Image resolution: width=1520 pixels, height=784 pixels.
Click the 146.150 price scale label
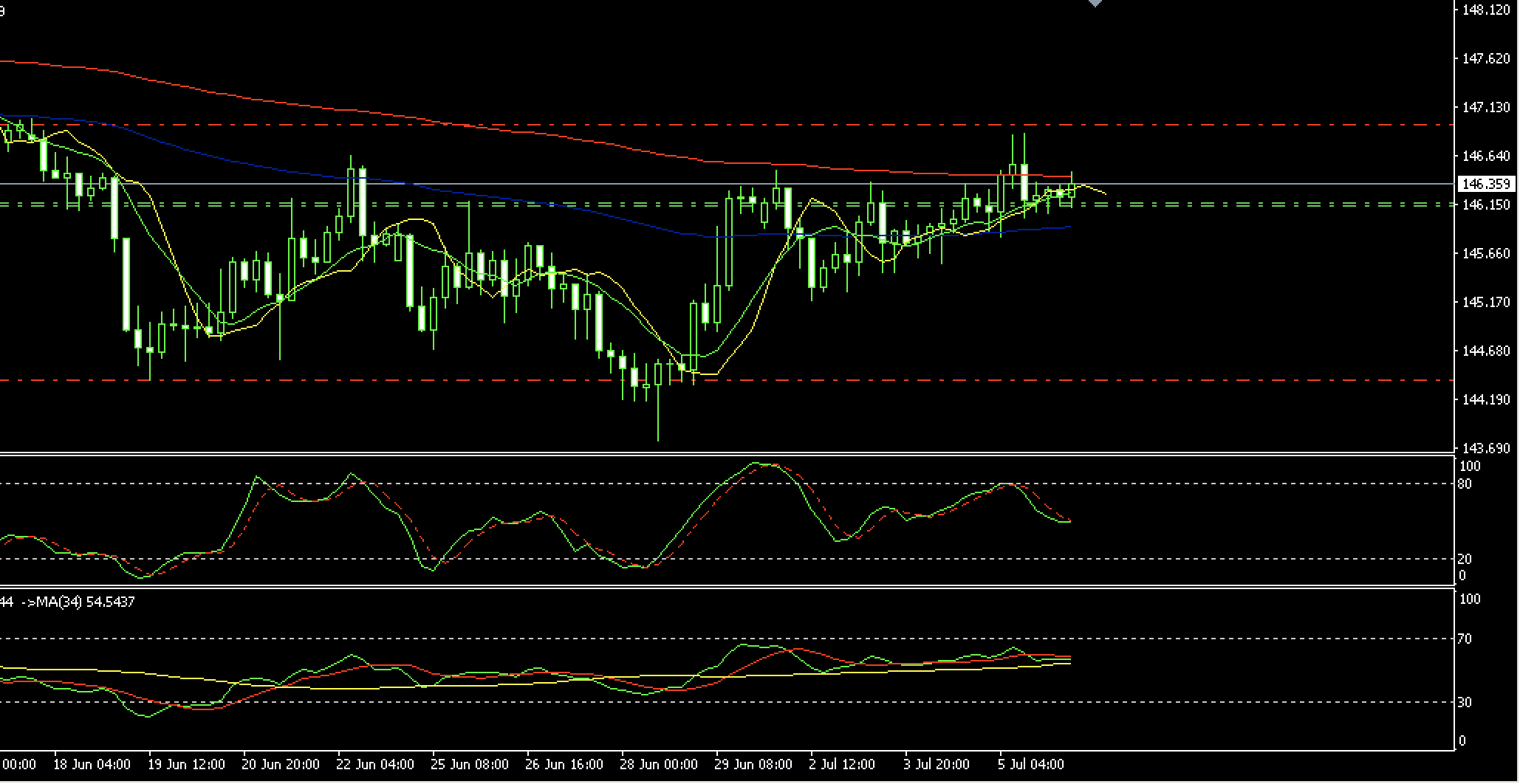tap(1486, 204)
